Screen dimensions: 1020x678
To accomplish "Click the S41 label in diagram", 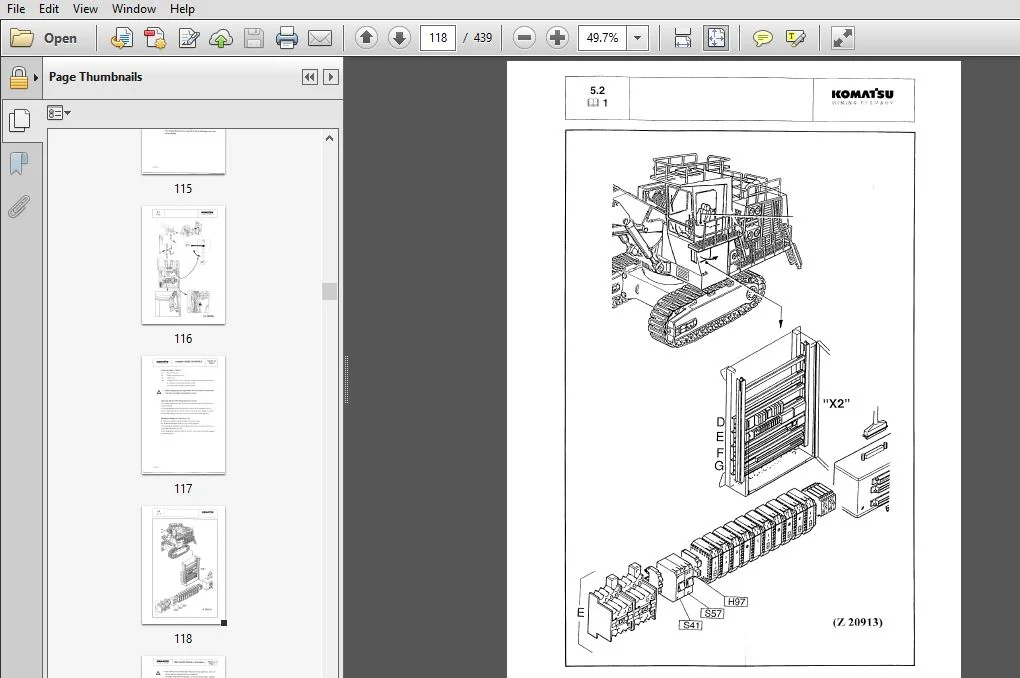I will (690, 625).
